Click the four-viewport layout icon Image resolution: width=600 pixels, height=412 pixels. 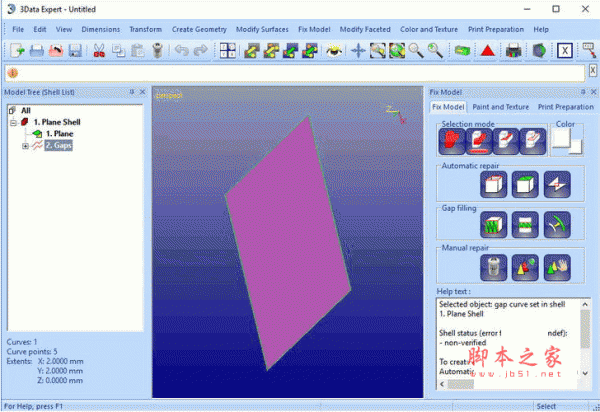click(228, 50)
